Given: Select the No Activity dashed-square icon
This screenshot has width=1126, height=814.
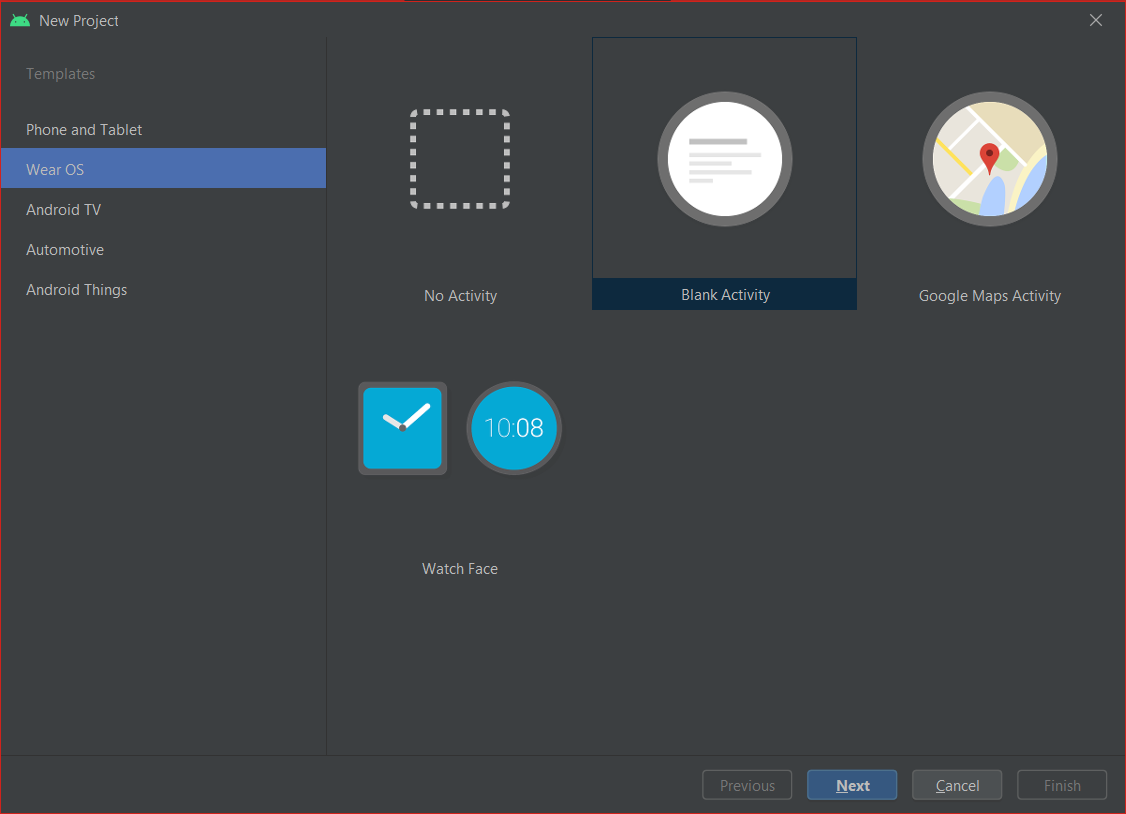Looking at the screenshot, I should pyautogui.click(x=460, y=159).
